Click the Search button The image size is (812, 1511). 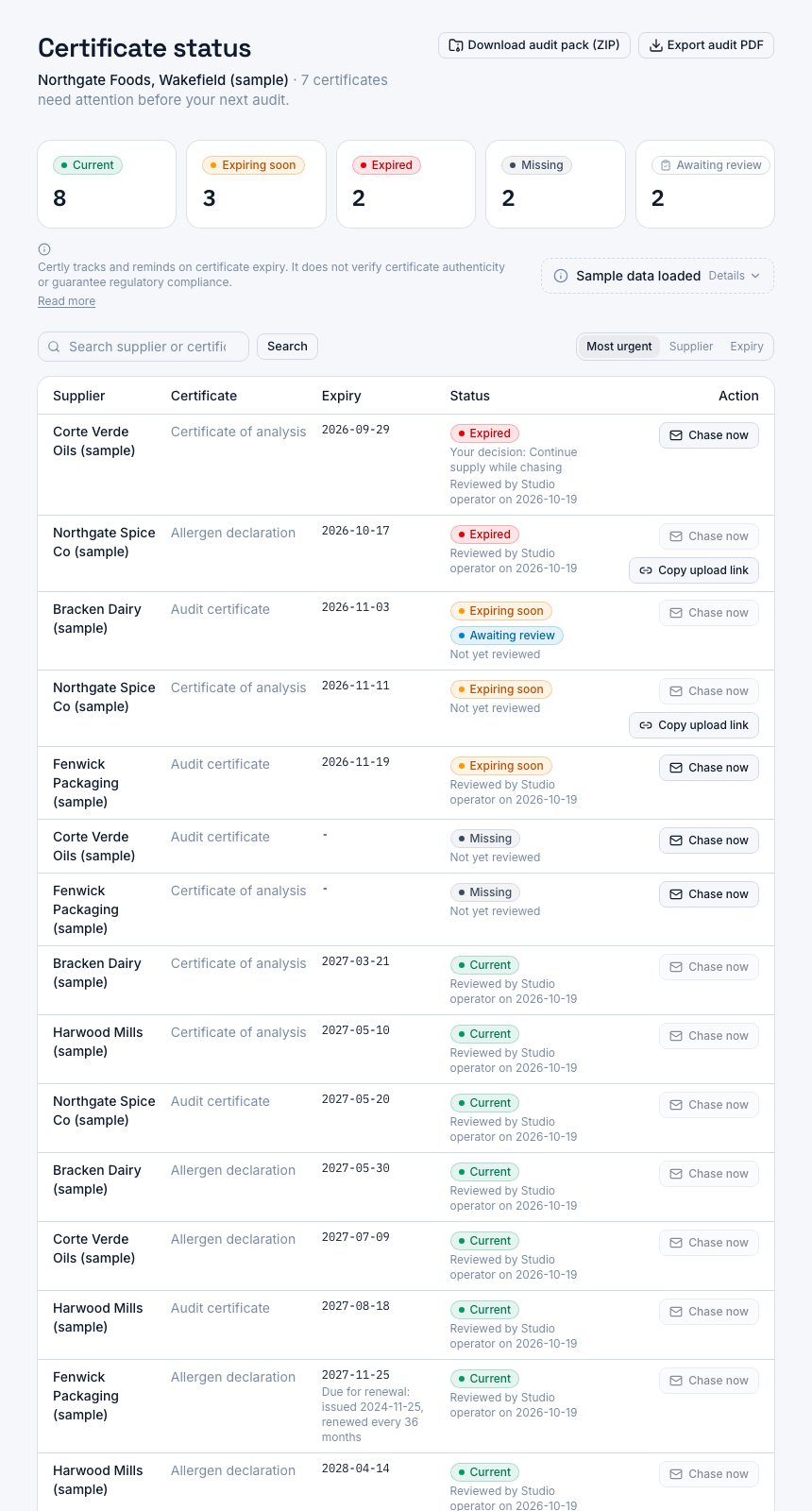click(x=287, y=347)
